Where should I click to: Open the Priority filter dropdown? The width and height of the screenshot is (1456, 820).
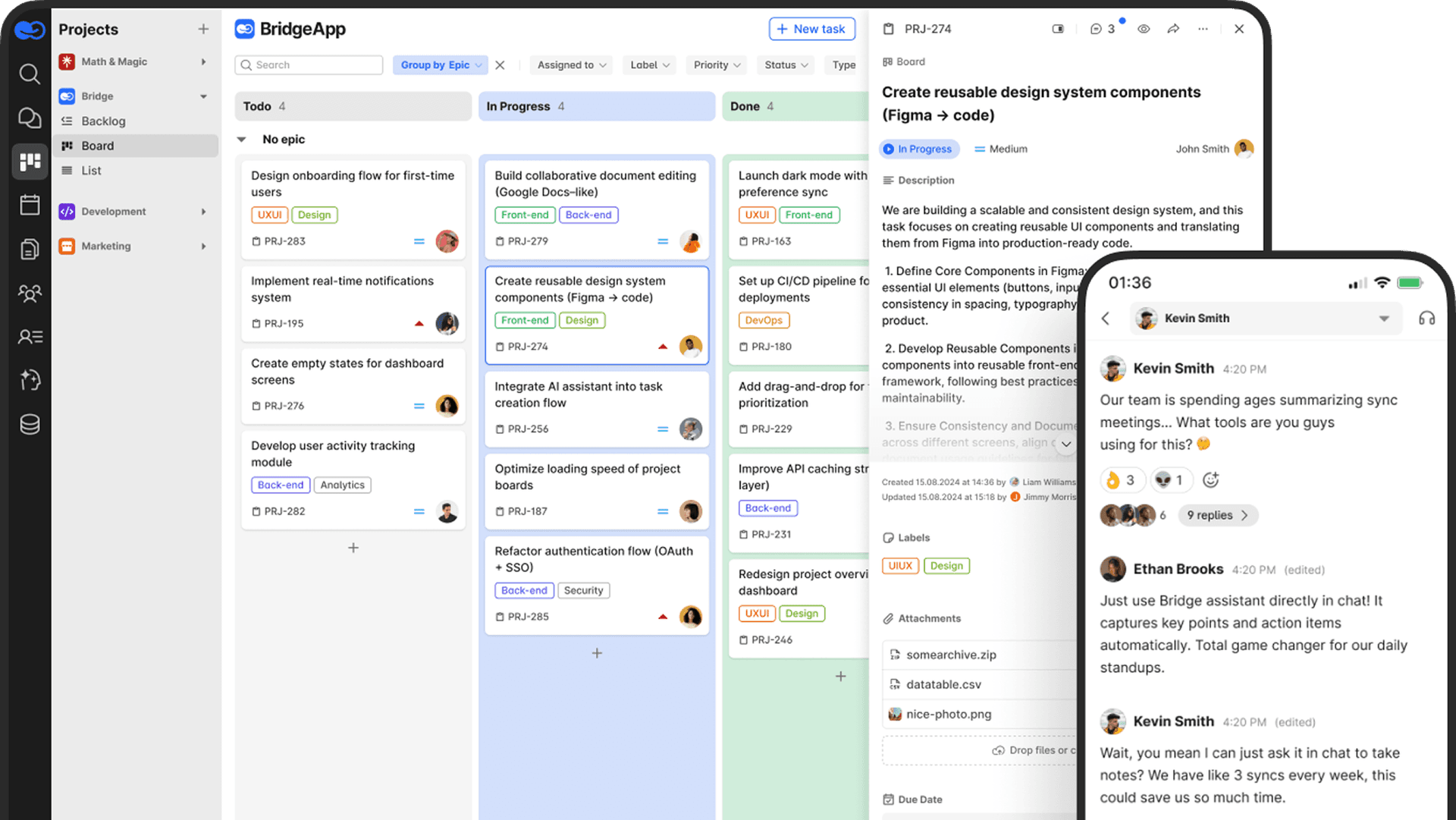click(x=717, y=65)
